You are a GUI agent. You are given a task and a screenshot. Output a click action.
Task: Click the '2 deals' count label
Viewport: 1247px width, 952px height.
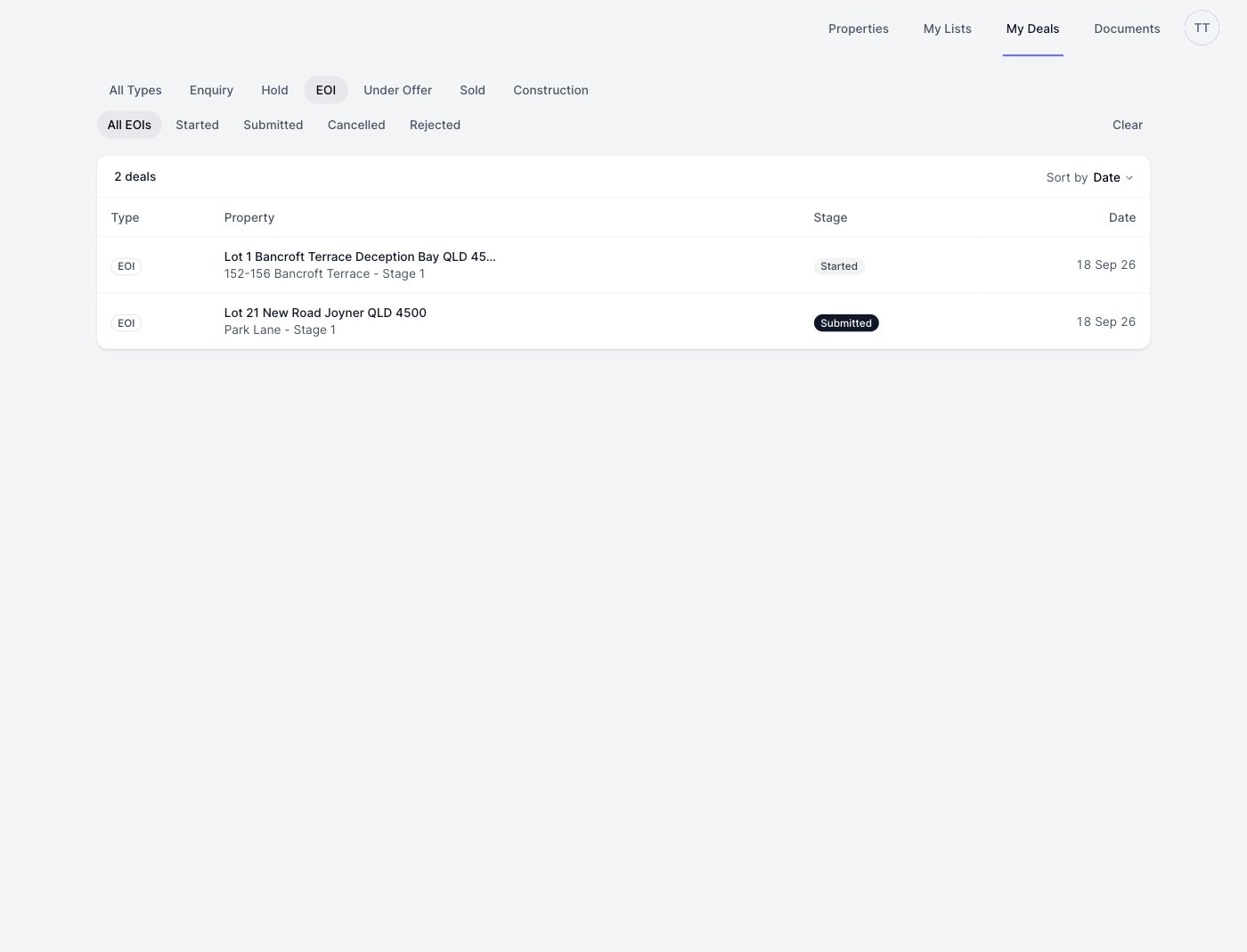(x=134, y=176)
